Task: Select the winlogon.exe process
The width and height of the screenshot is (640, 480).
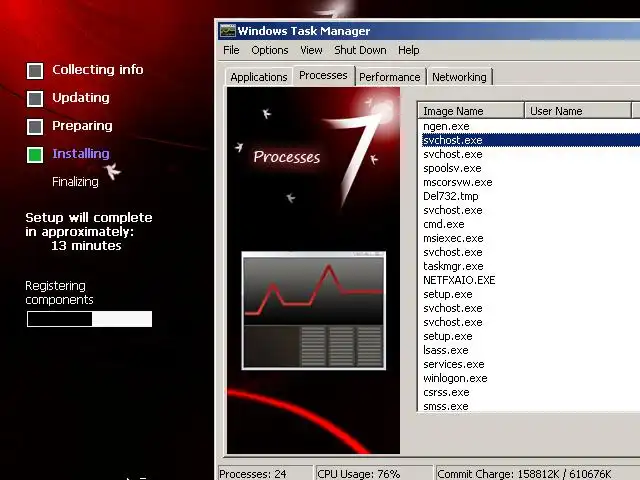Action: click(x=455, y=378)
